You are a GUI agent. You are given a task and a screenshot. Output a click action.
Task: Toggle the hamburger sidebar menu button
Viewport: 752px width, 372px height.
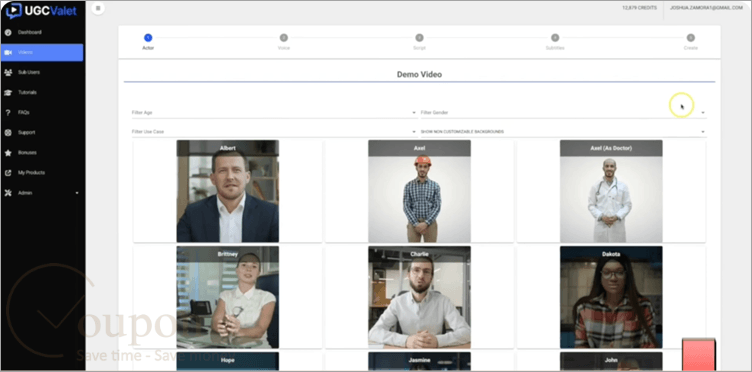[98, 8]
